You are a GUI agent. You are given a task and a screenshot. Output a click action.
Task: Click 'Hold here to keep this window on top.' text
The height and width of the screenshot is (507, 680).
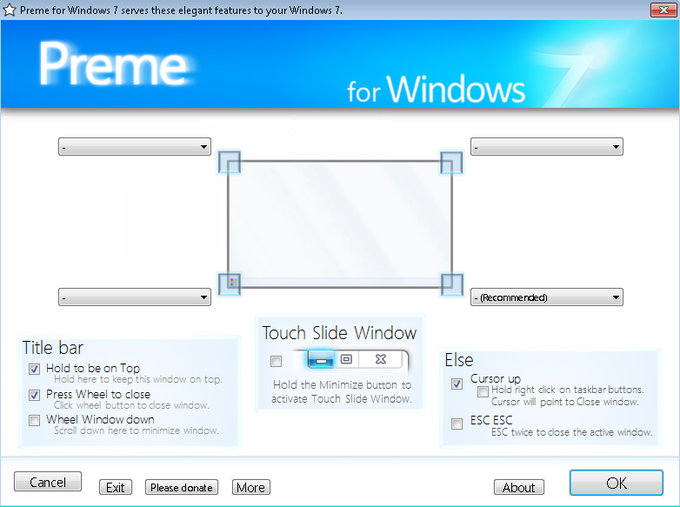pyautogui.click(x=138, y=379)
